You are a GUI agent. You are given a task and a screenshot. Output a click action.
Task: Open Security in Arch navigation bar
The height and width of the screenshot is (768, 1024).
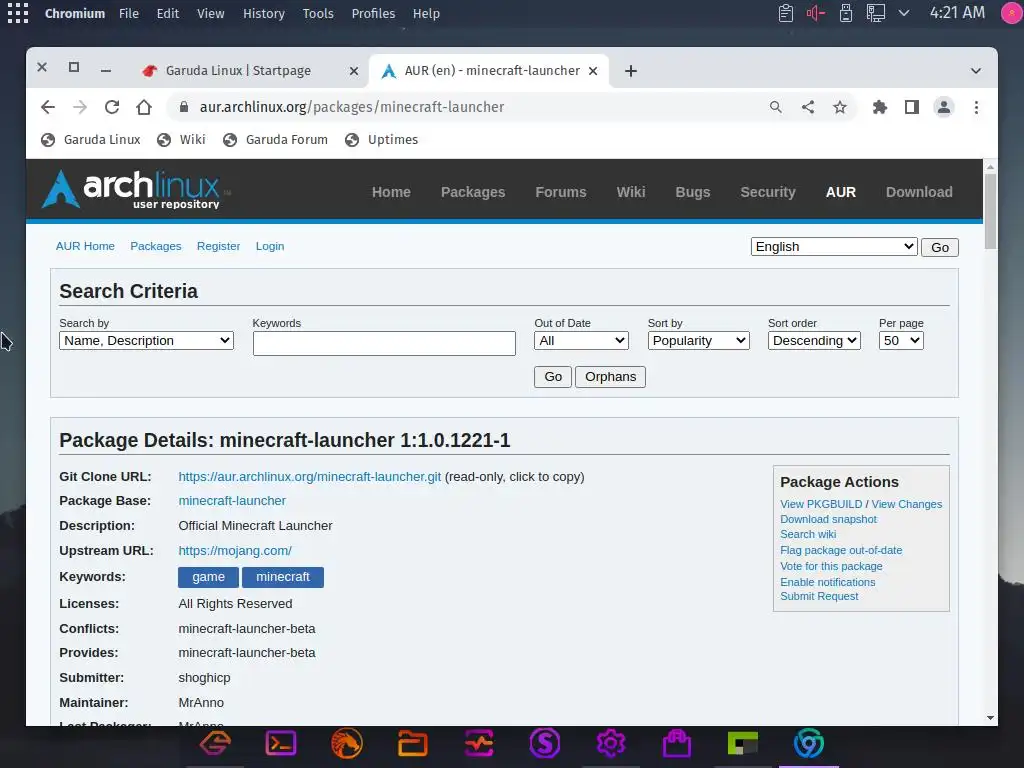(768, 192)
